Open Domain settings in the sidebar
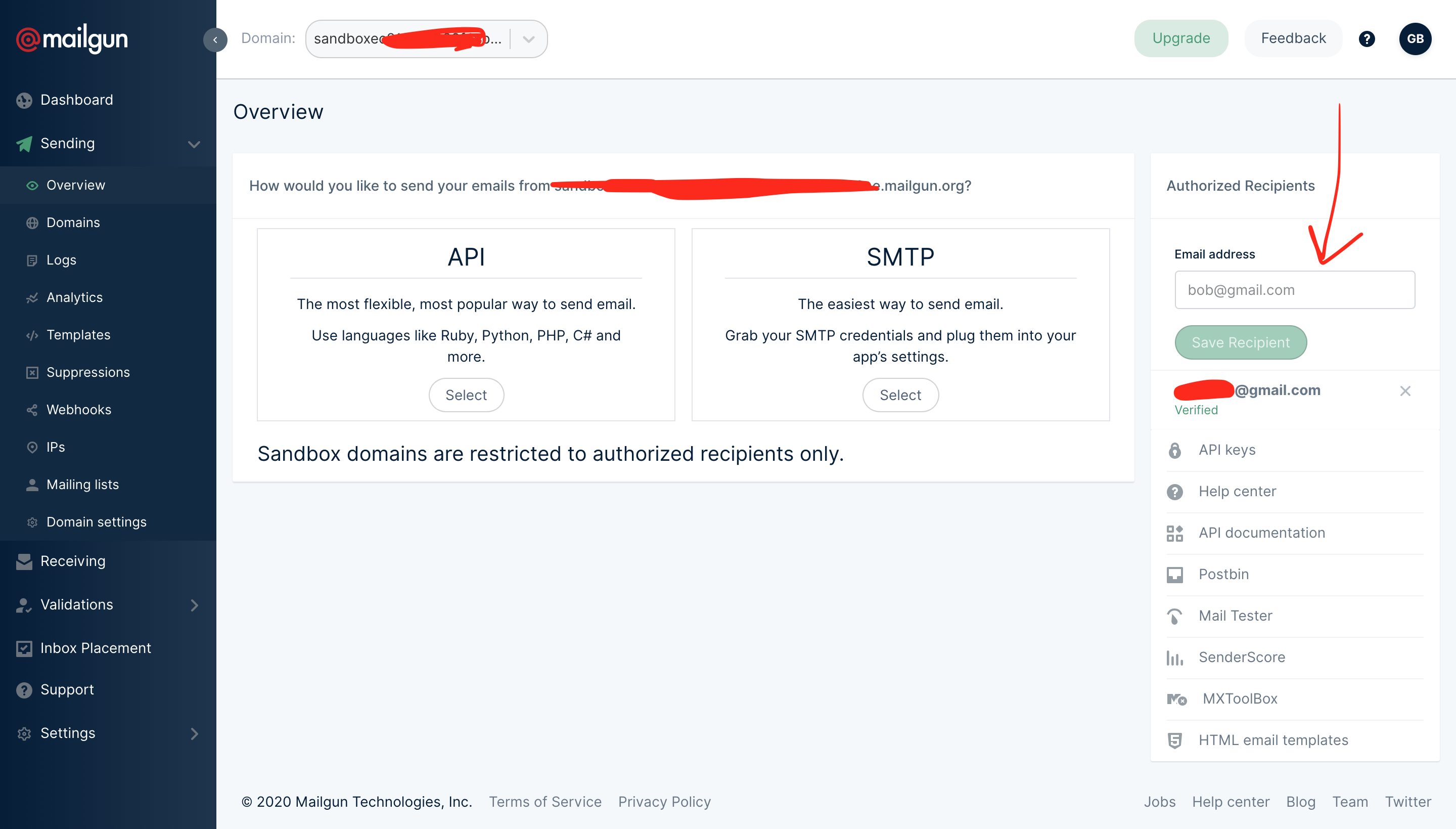Viewport: 1456px width, 829px height. point(96,522)
